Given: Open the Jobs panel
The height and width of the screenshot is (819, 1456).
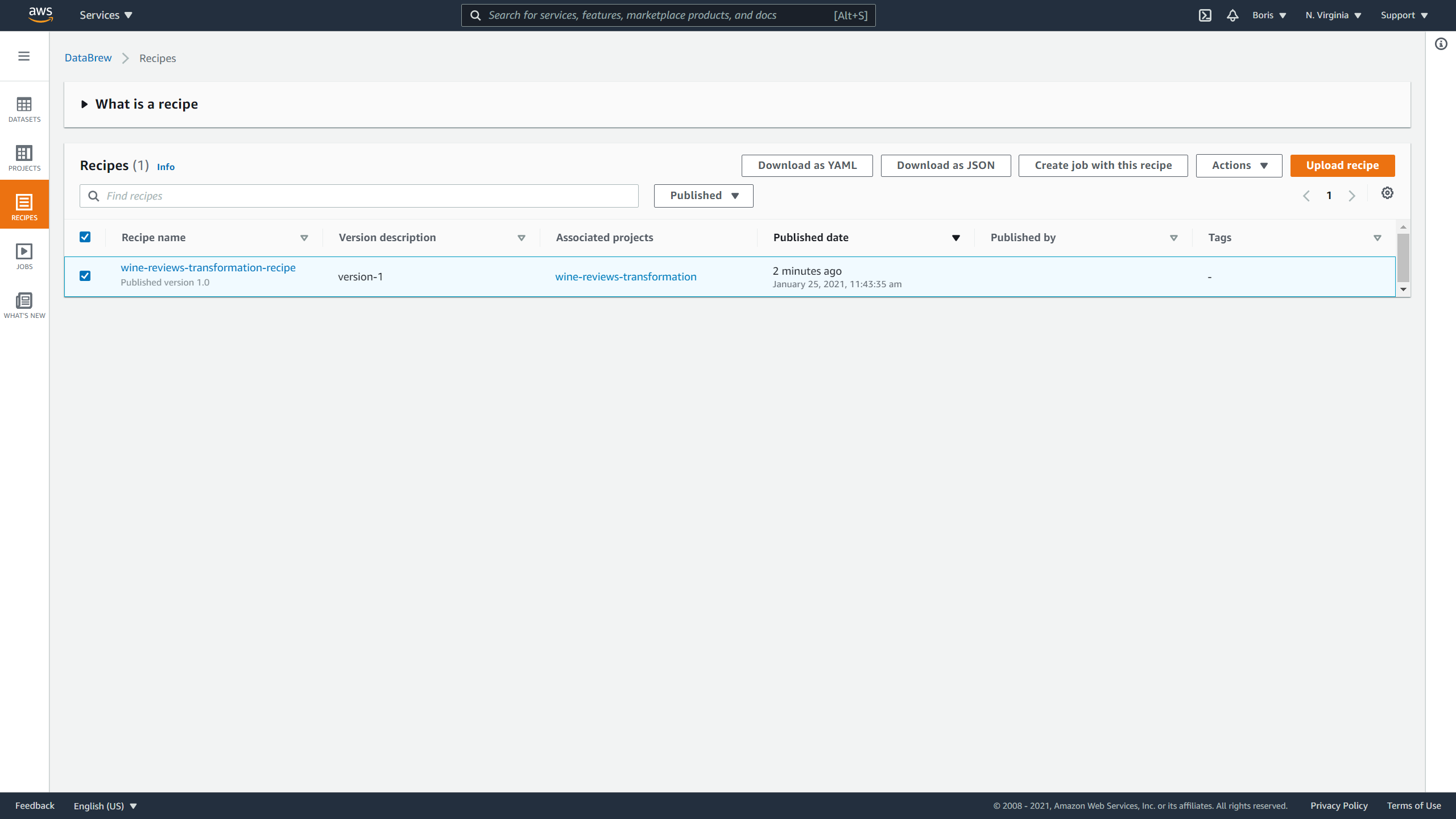Looking at the screenshot, I should point(24,256).
